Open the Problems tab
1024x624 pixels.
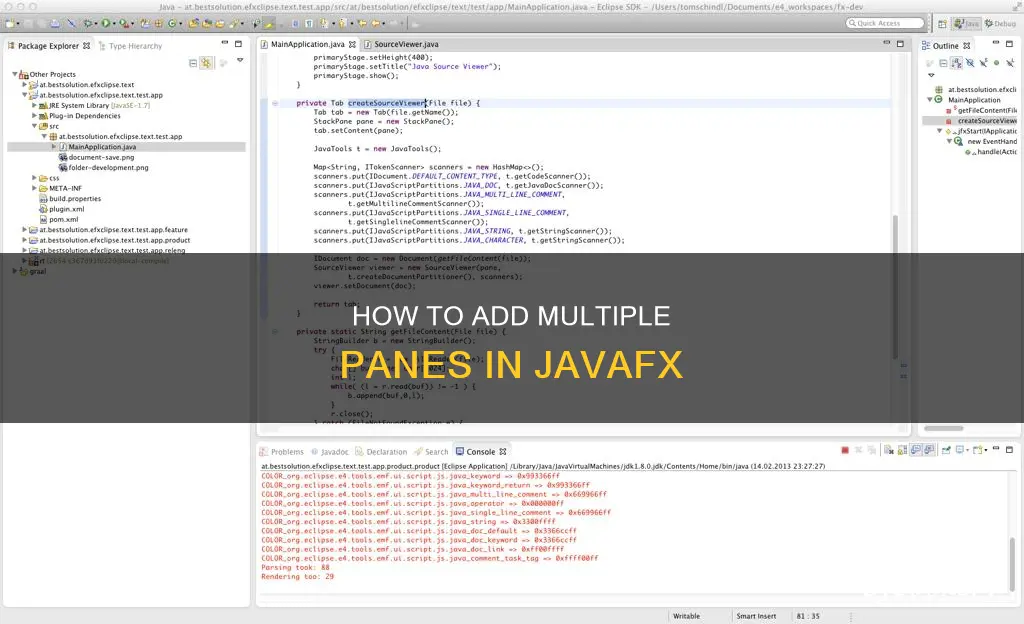[281, 452]
